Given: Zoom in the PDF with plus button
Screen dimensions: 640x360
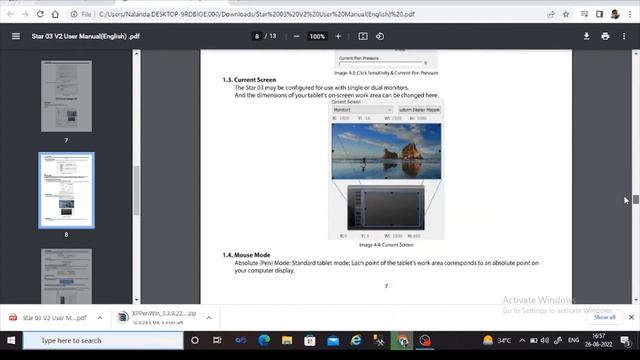Looking at the screenshot, I should [x=338, y=36].
